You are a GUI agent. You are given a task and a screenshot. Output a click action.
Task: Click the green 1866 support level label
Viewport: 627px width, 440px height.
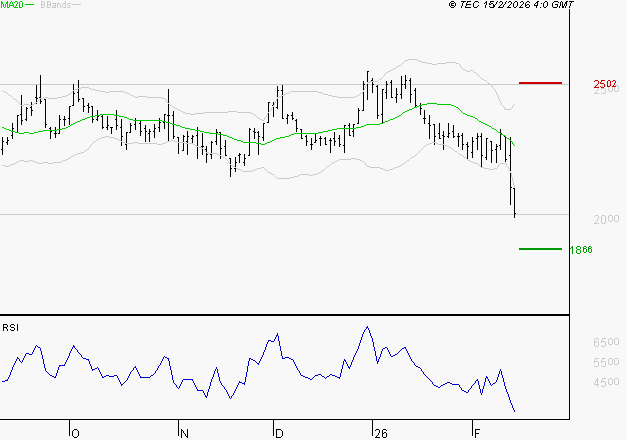pyautogui.click(x=581, y=250)
